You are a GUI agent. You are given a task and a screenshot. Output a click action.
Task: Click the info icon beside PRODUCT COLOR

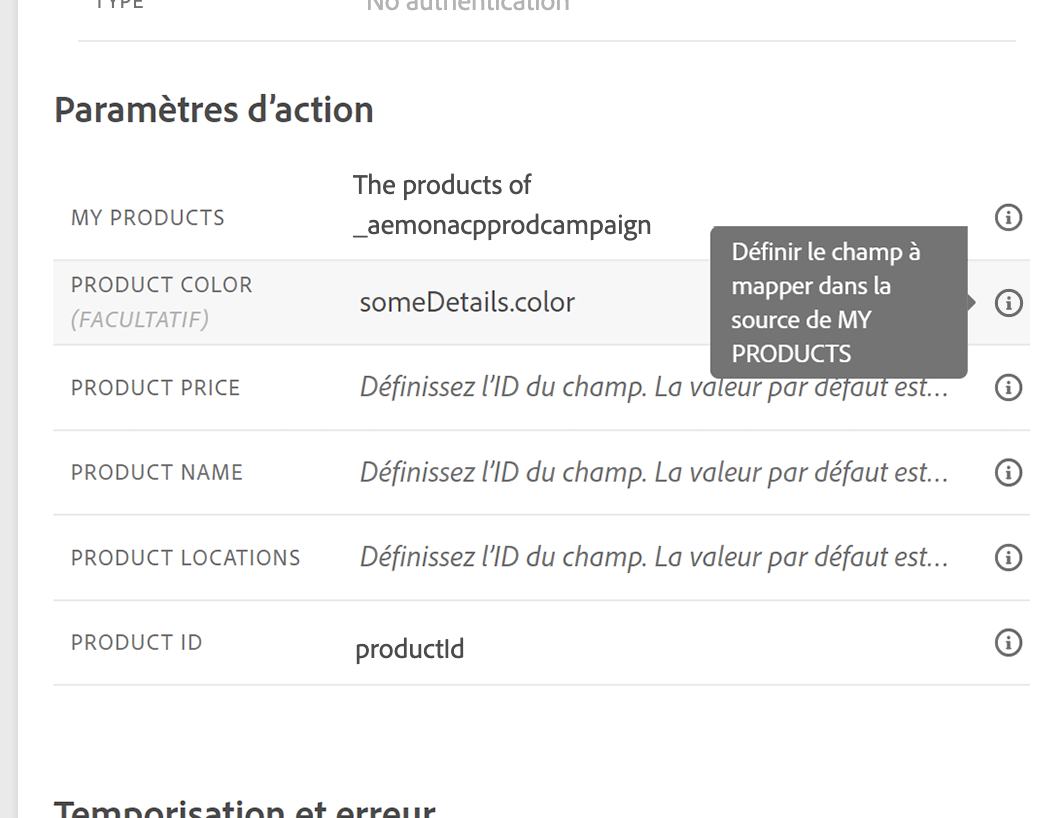[x=1008, y=302]
